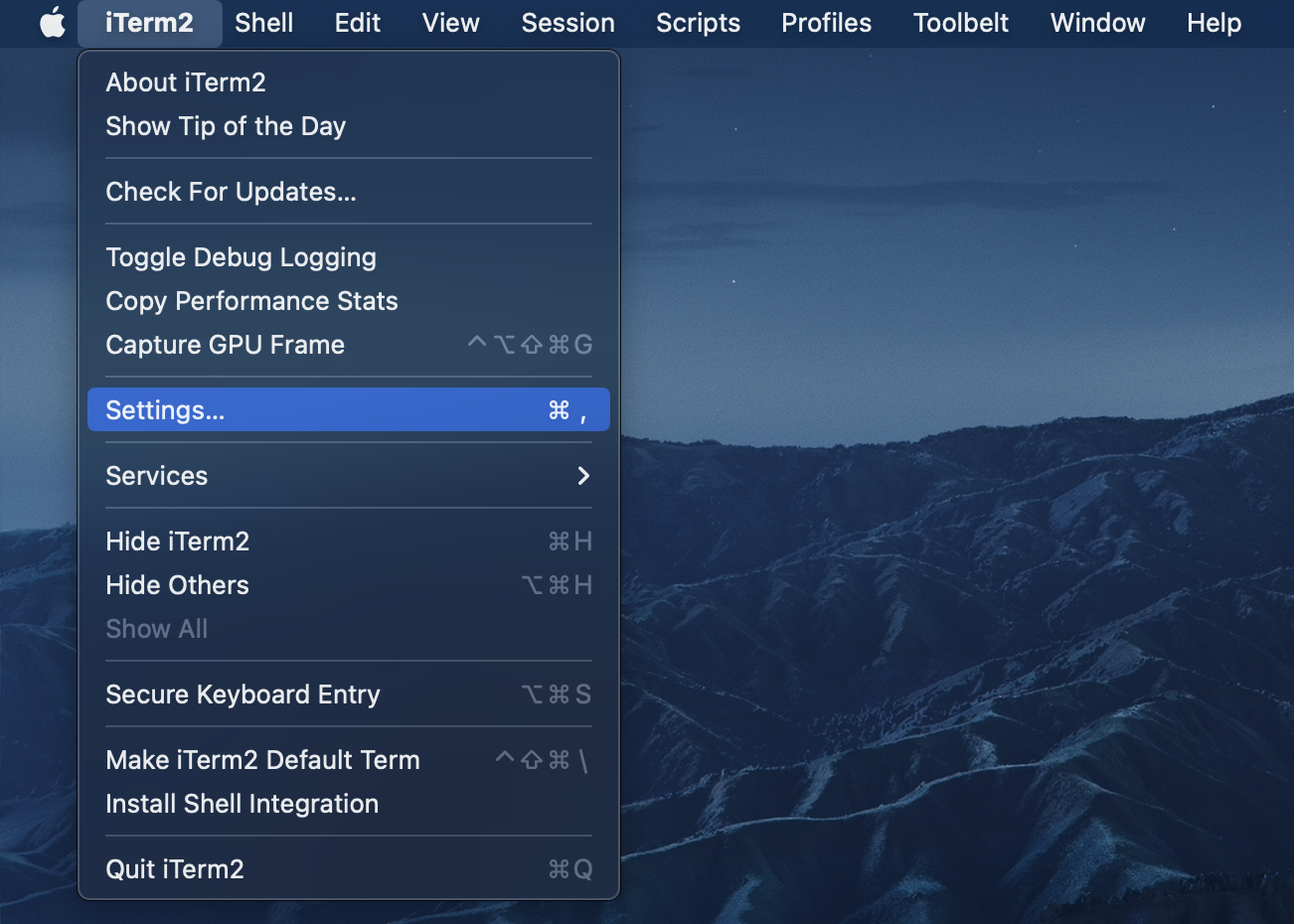The height and width of the screenshot is (924, 1294).
Task: Capture a GPU Frame
Action: coord(226,345)
